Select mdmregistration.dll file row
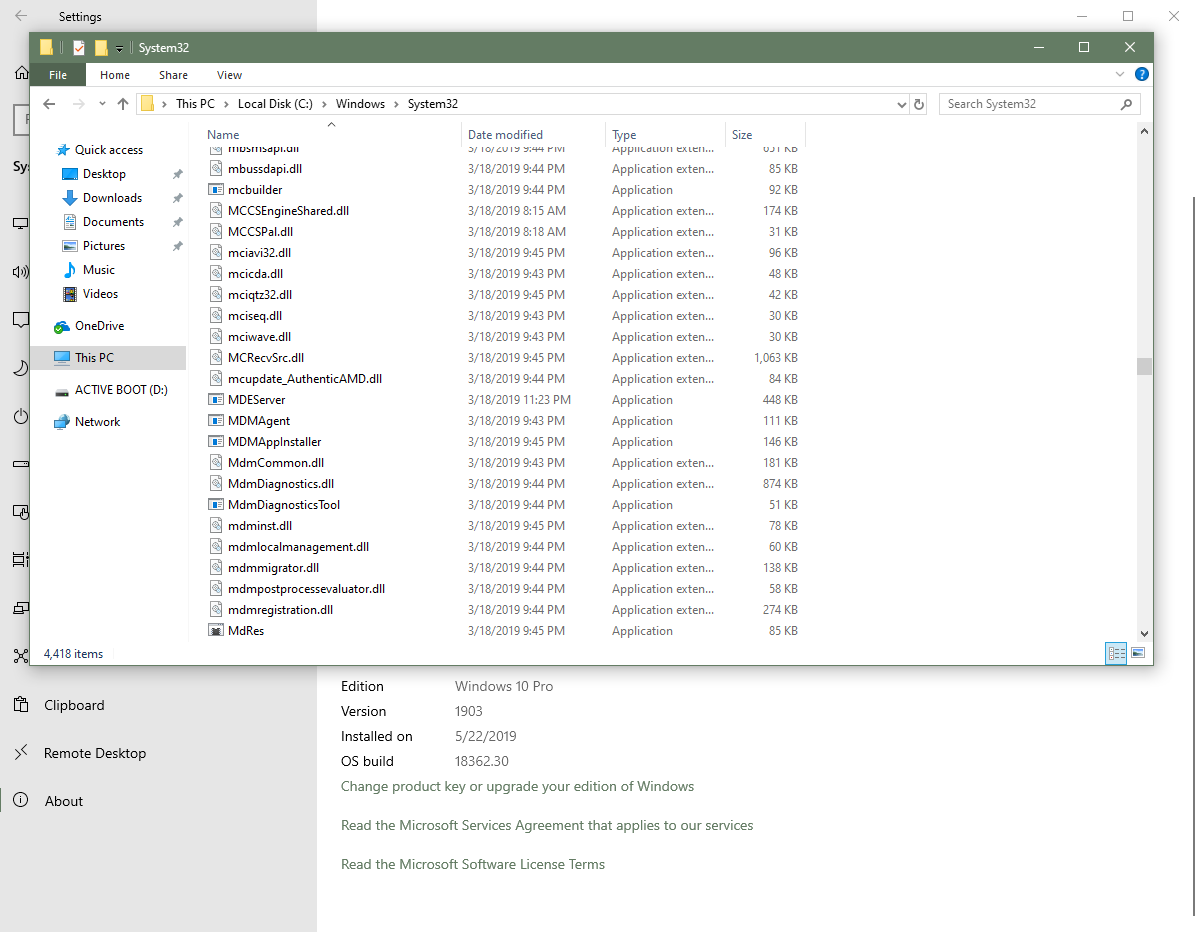This screenshot has width=1195, height=932. click(504, 610)
